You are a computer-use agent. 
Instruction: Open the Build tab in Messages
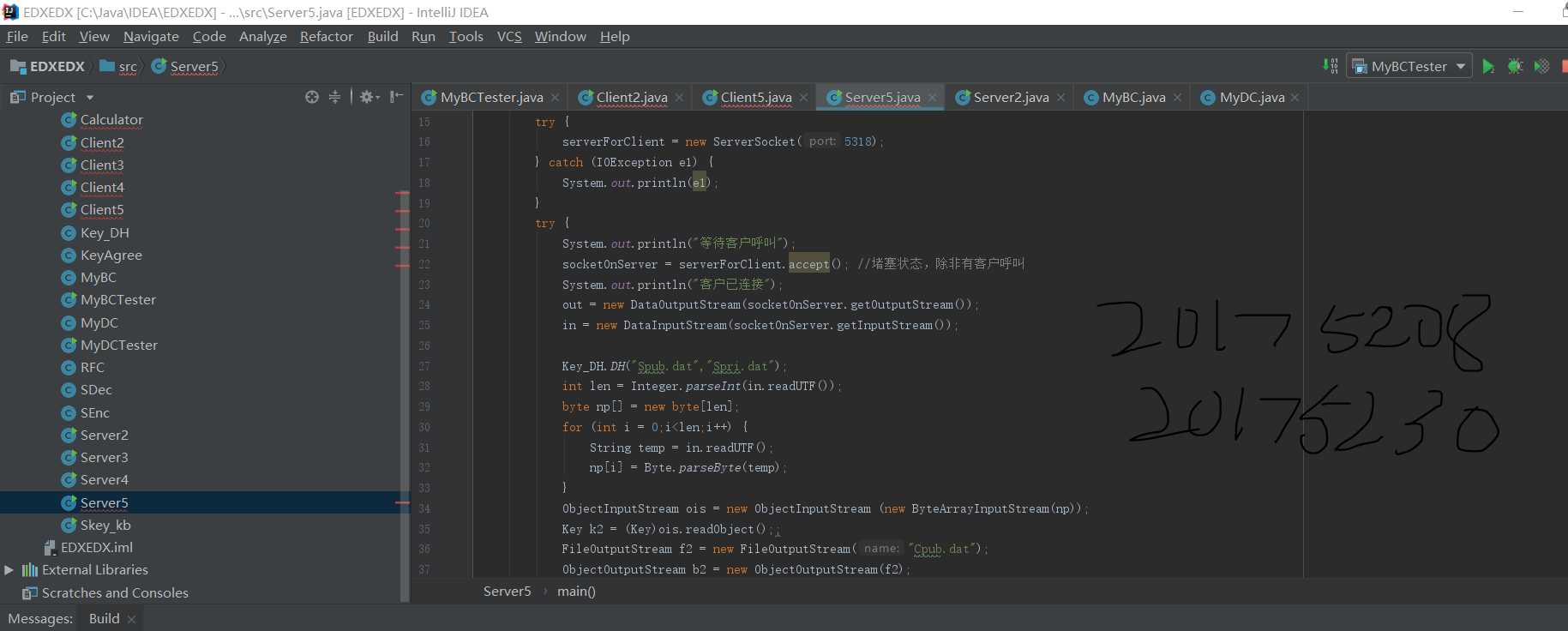pos(104,618)
